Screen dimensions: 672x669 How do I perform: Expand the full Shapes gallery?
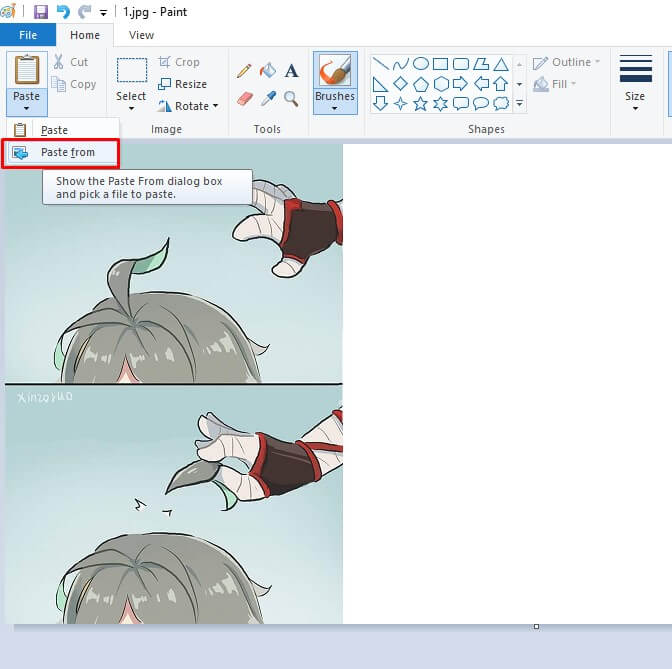tap(519, 103)
